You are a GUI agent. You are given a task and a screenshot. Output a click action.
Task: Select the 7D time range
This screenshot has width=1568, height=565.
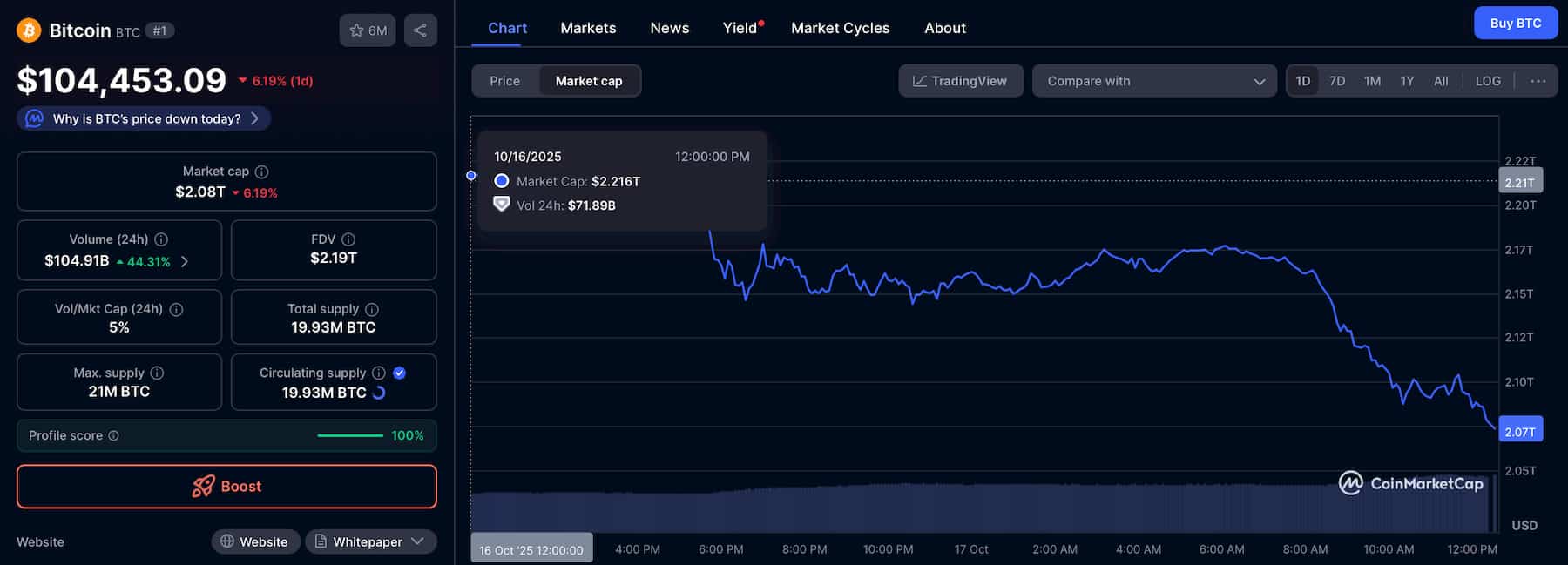(1337, 81)
